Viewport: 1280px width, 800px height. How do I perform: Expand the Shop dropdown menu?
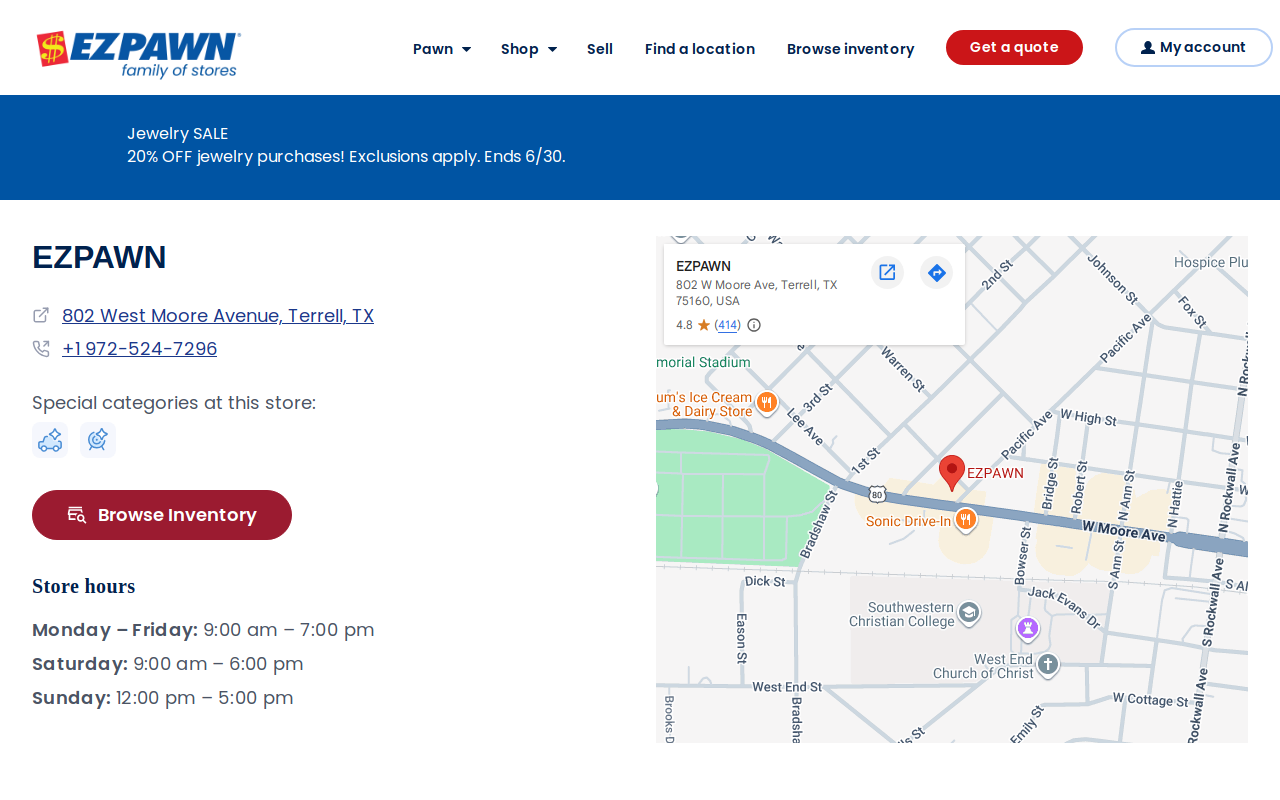coord(529,49)
